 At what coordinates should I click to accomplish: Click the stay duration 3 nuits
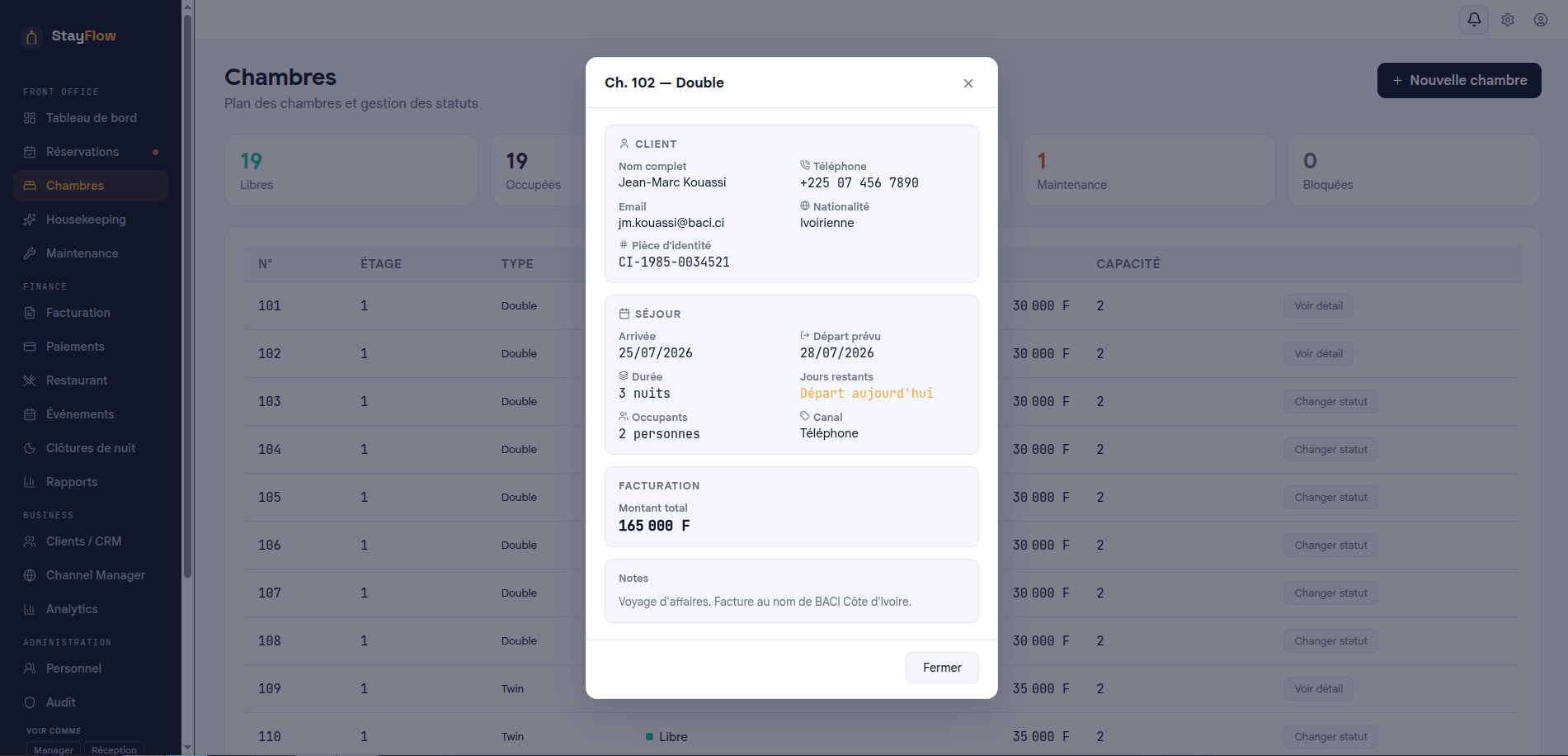644,394
